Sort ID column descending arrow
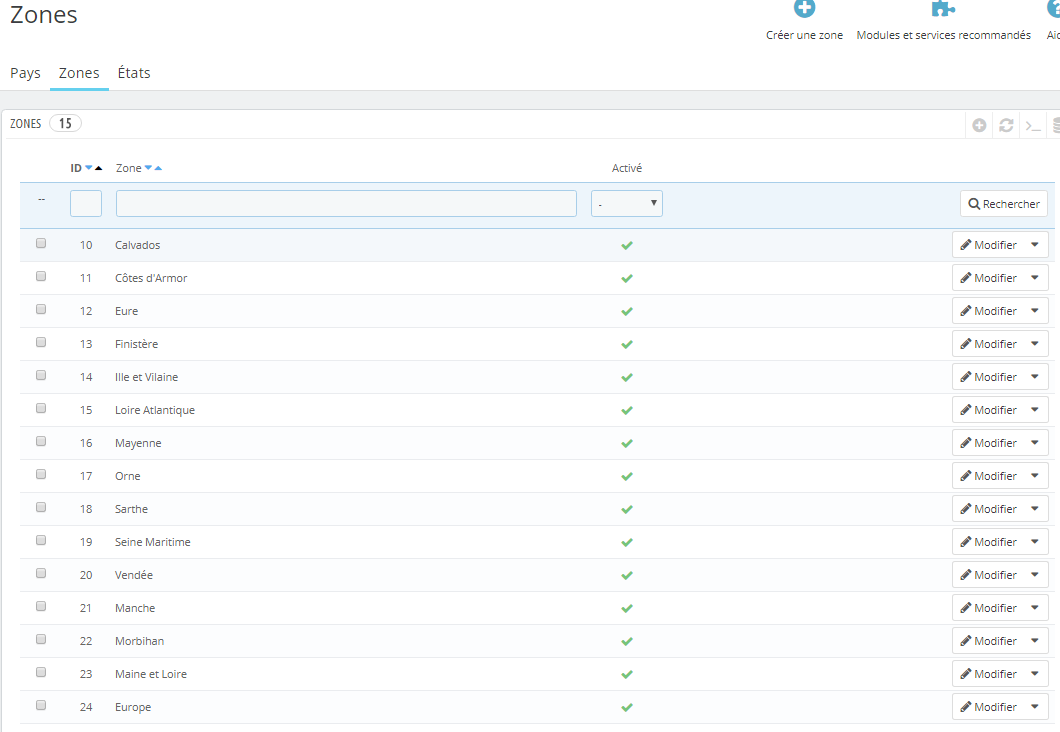 89,168
